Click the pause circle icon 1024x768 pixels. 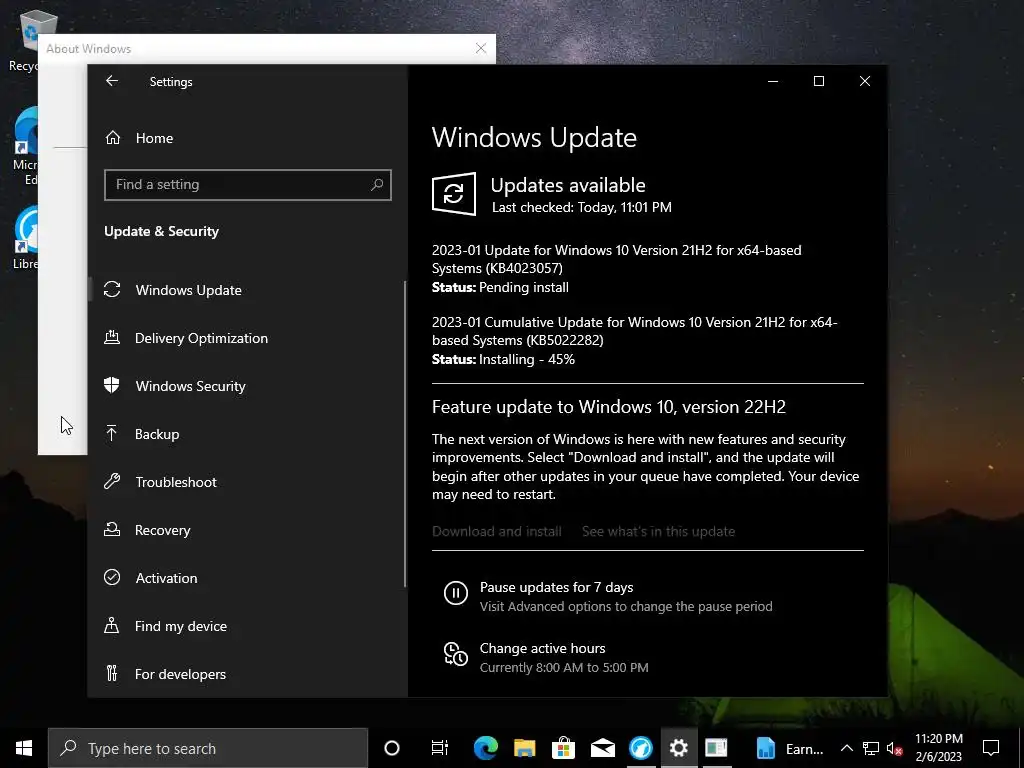pos(456,593)
